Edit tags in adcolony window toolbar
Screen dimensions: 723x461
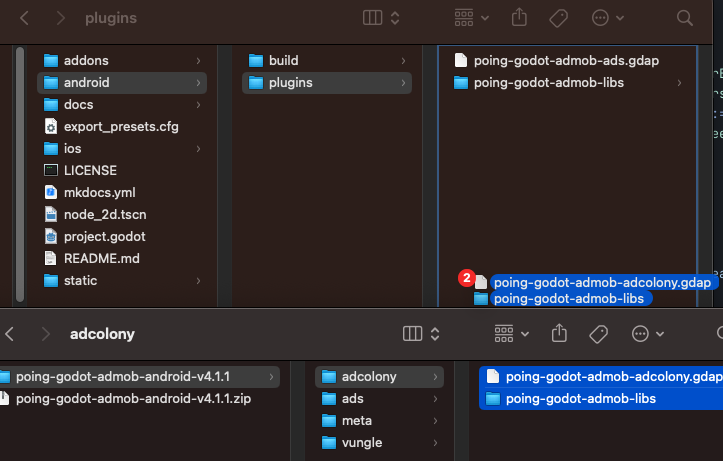599,334
